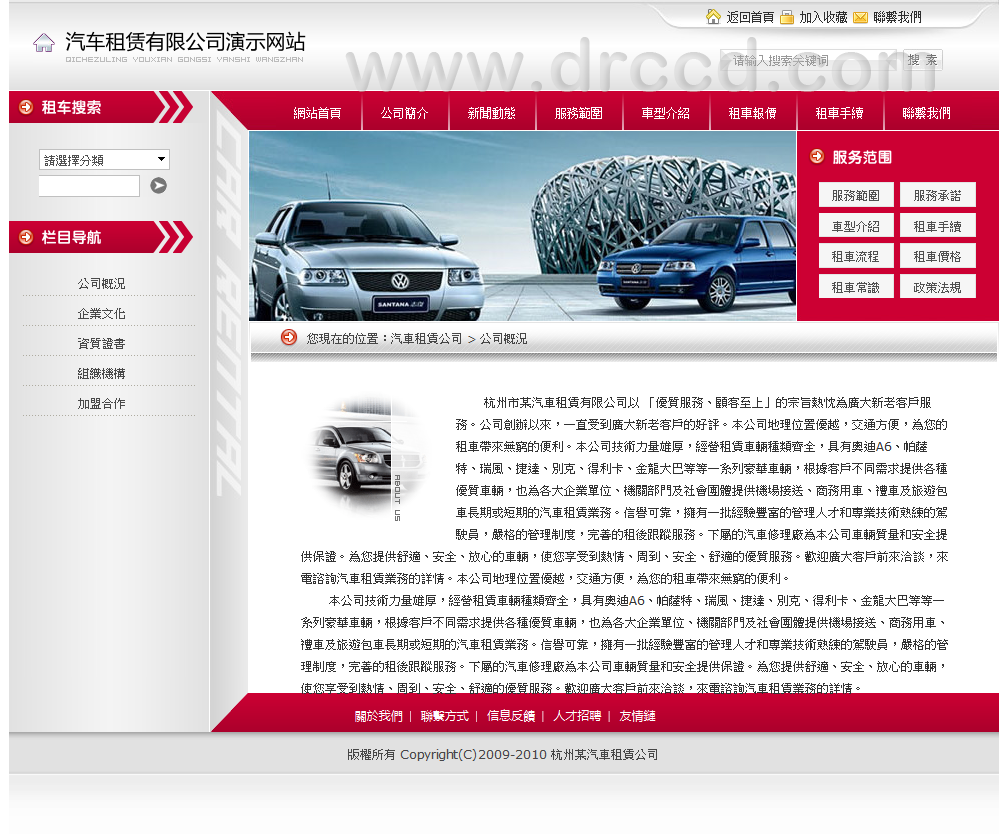Viewport: 1007px width, 835px height.
Task: Click the 租車手續 button in service panel
Action: [938, 226]
